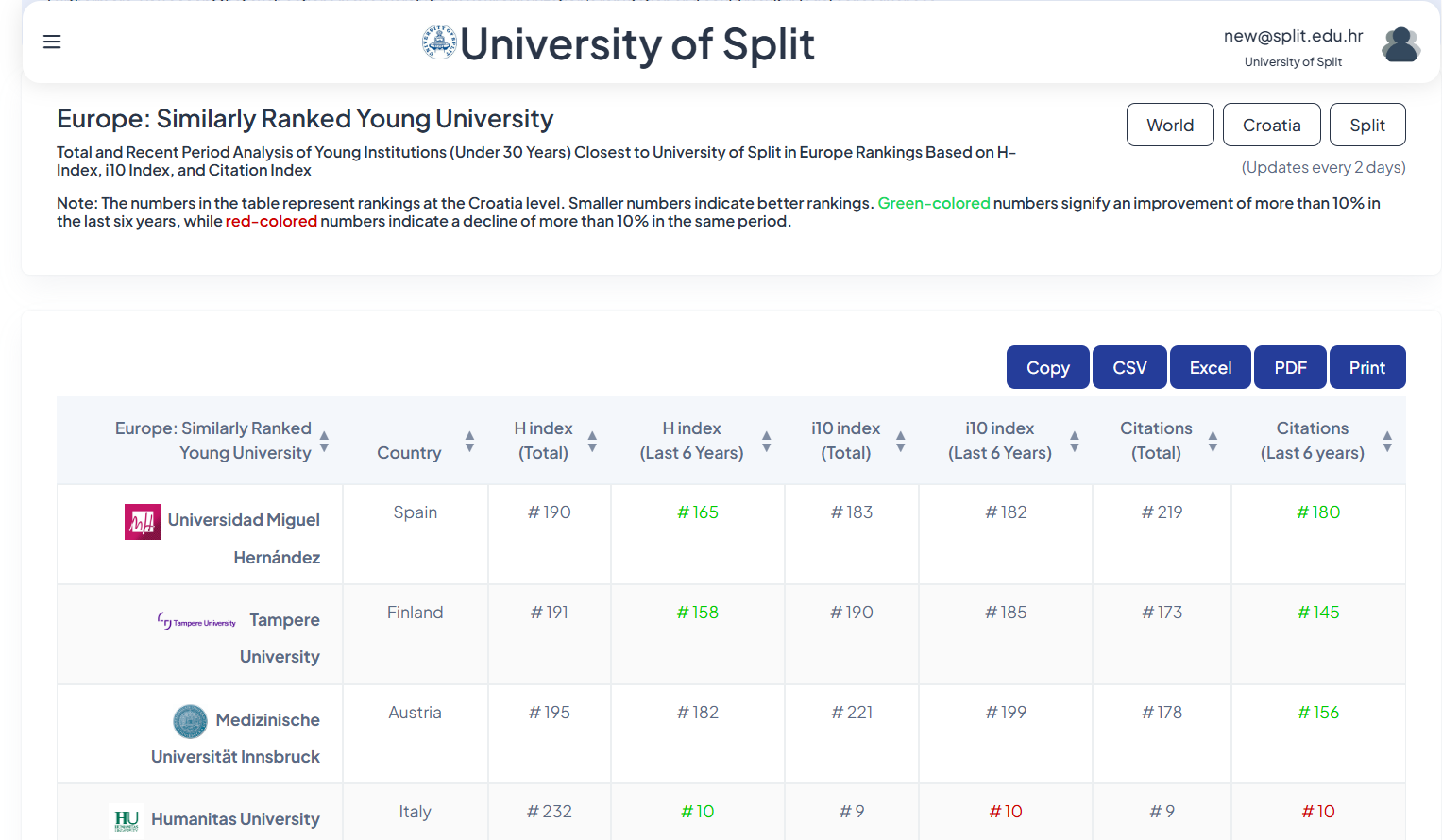The height and width of the screenshot is (840, 1442).
Task: Click the Humanitas University HU logo
Action: click(127, 820)
